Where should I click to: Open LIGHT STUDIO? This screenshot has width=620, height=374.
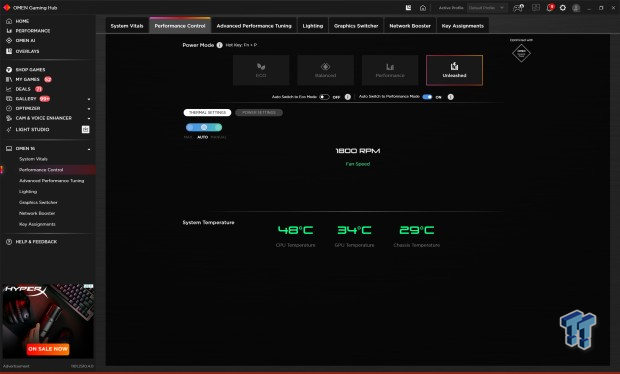click(x=32, y=130)
